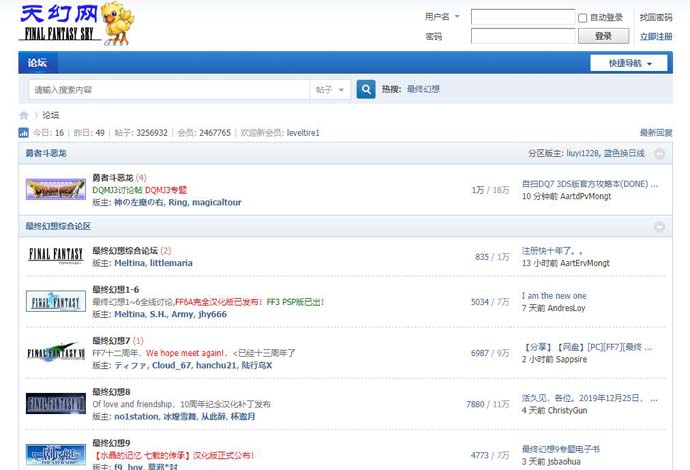The height and width of the screenshot is (470, 690).
Task: Open moderator magicaltour profile
Action: 217,202
